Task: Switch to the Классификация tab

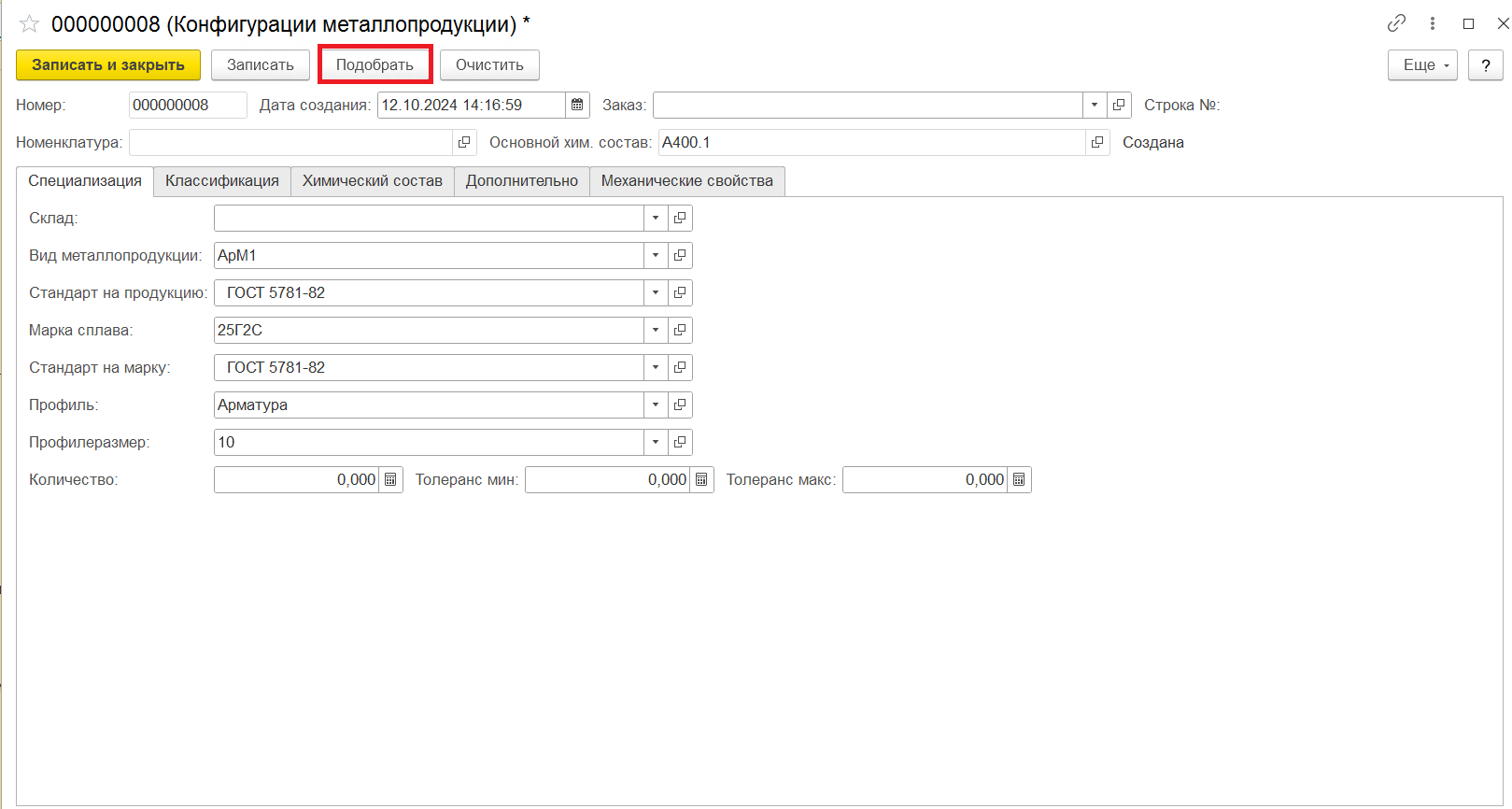Action: 222,181
